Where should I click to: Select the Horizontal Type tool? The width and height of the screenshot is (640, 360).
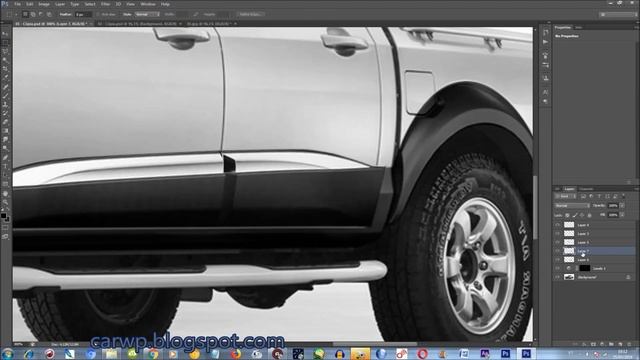click(x=5, y=166)
